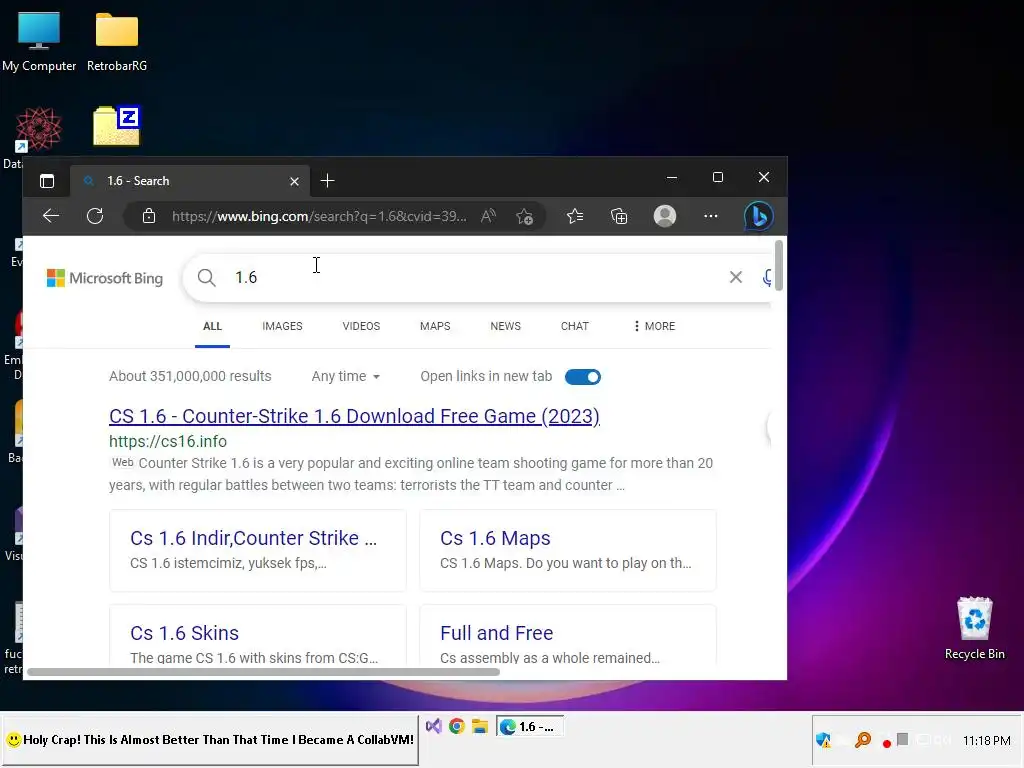Go back to the previous page

51,216
